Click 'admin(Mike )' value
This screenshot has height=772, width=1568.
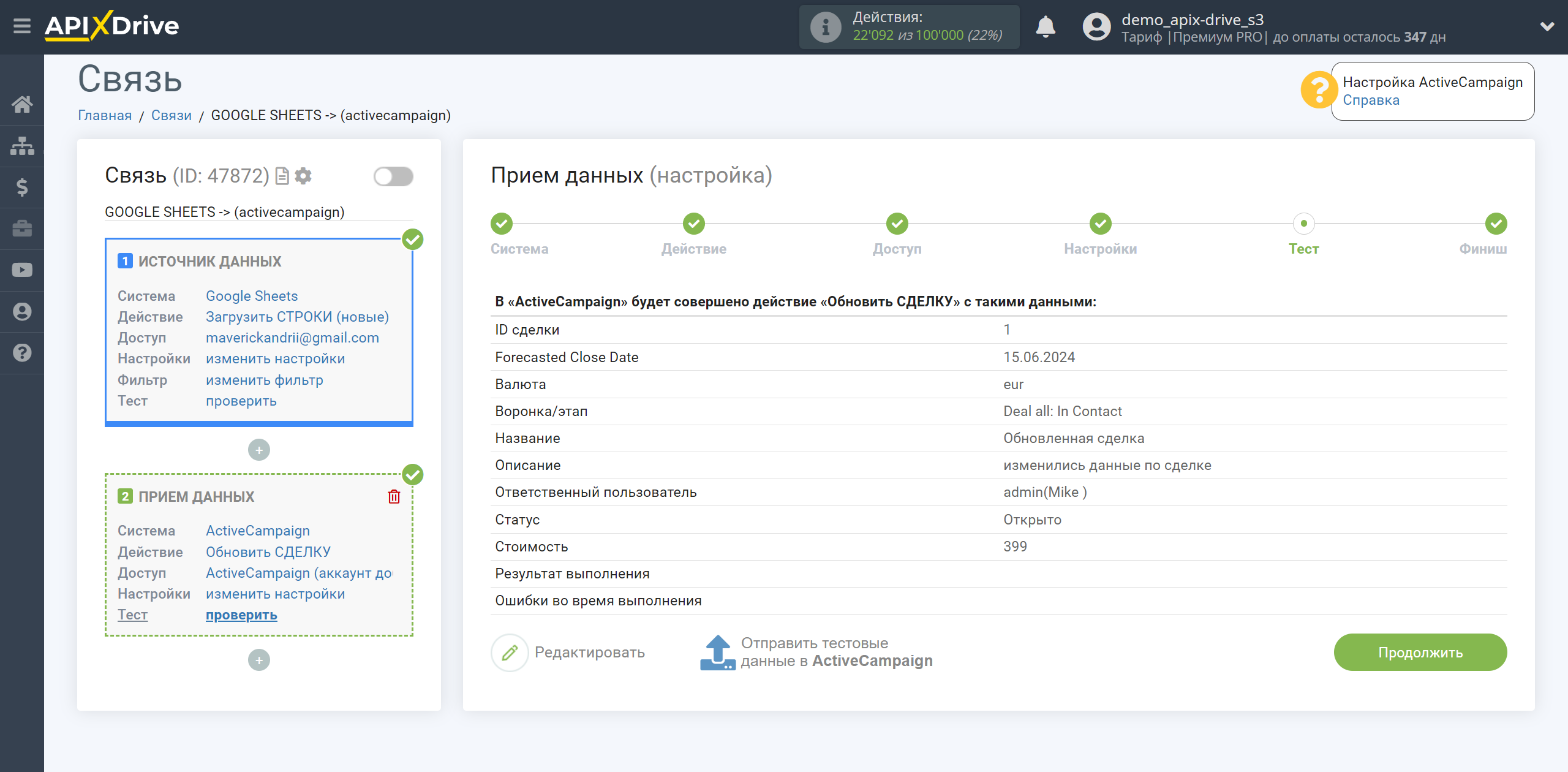tap(1045, 493)
